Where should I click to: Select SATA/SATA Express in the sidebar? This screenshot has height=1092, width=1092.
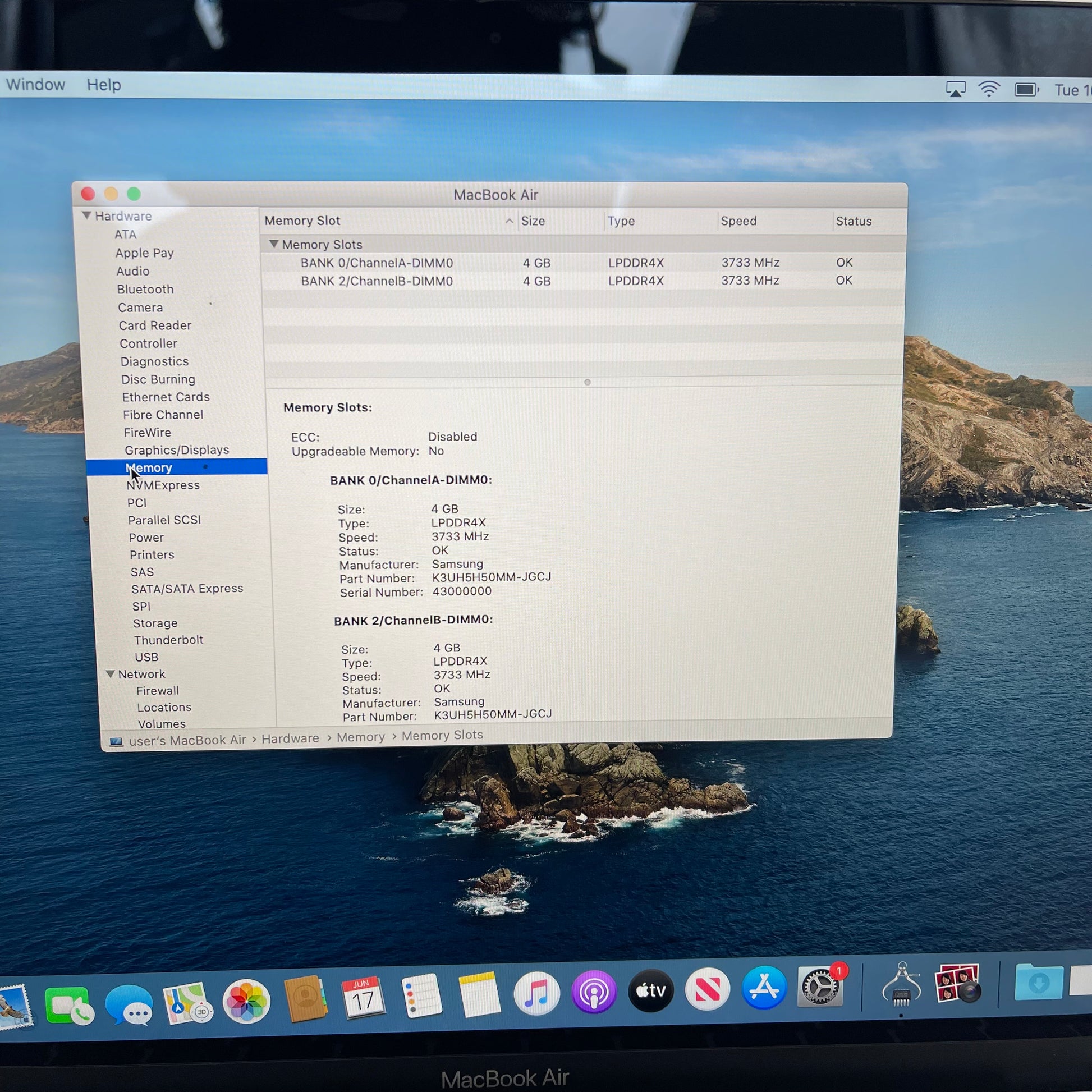pos(187,589)
